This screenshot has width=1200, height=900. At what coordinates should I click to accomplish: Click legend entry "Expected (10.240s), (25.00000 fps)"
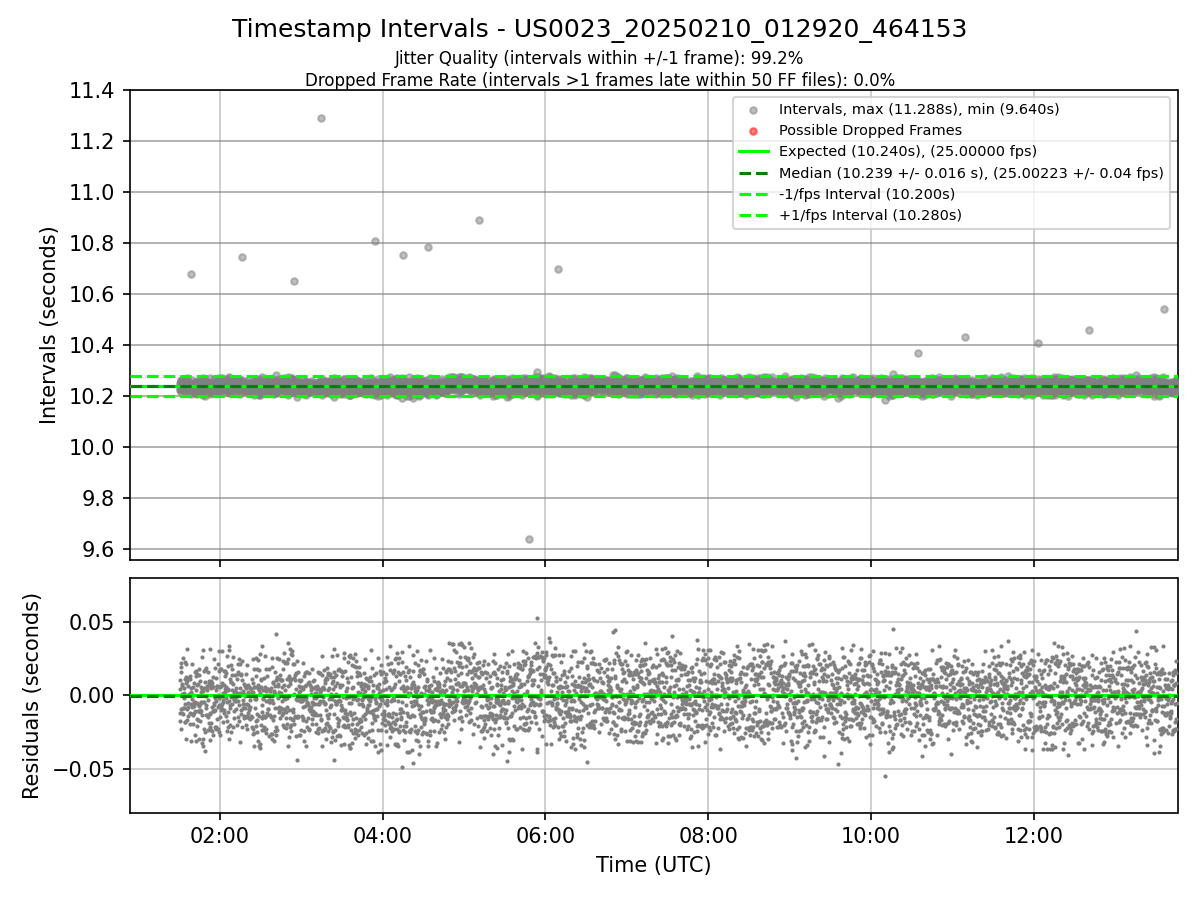click(907, 151)
